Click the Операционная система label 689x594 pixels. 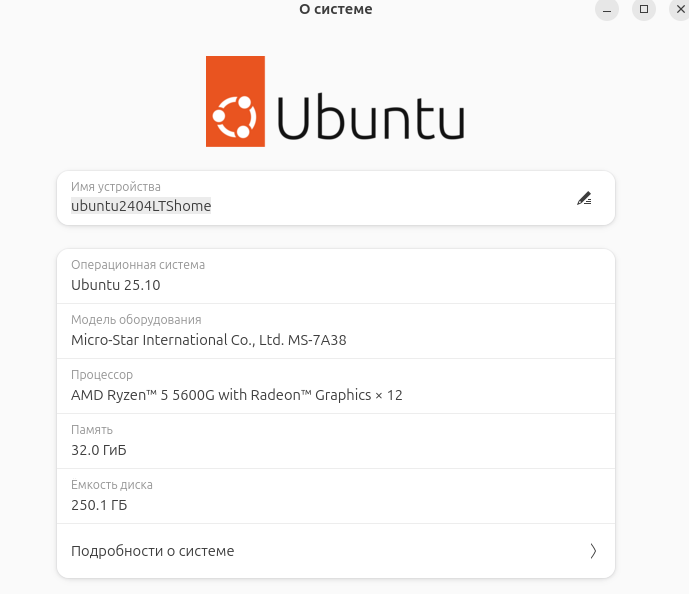click(x=138, y=265)
